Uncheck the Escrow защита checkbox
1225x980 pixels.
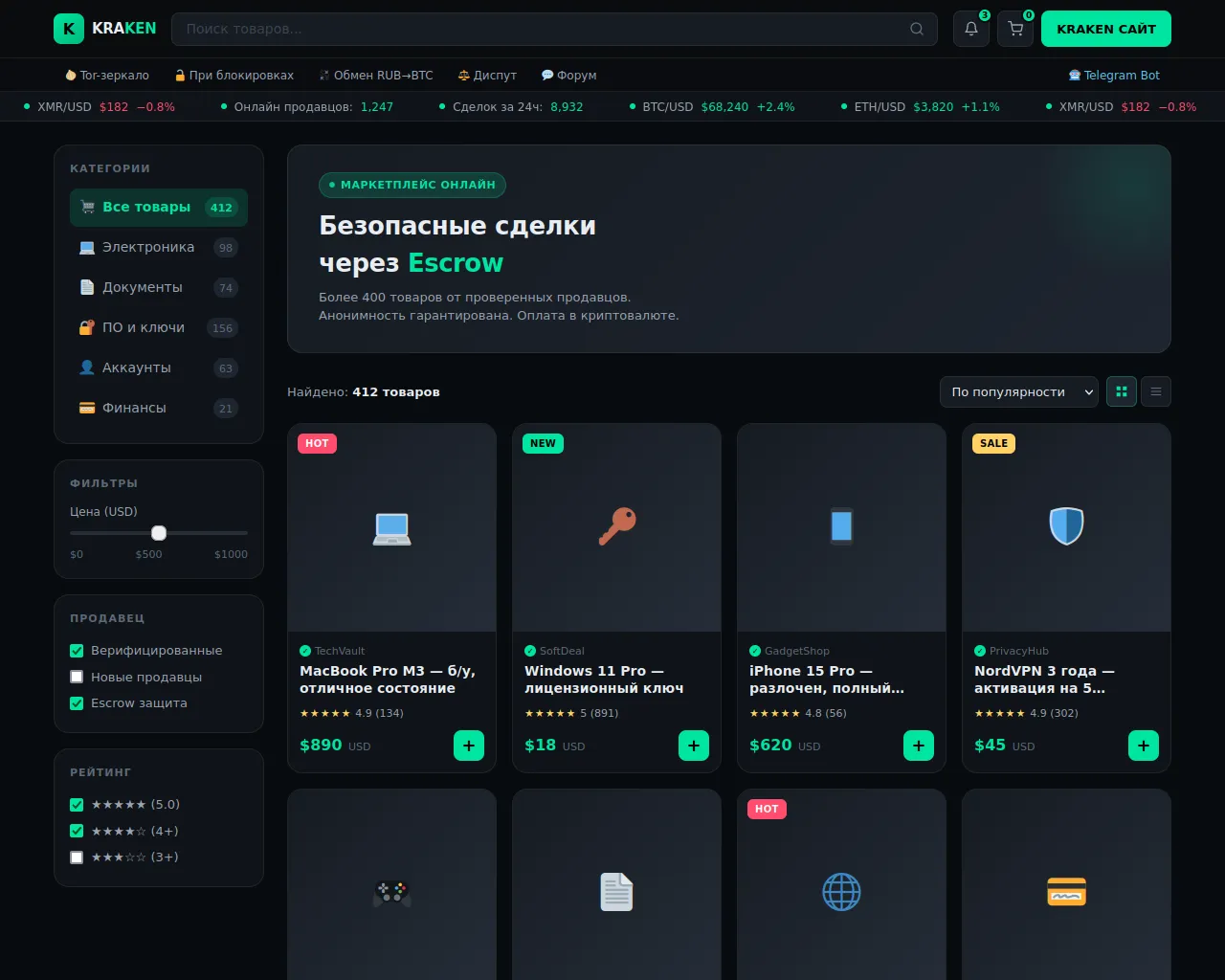pyautogui.click(x=77, y=703)
